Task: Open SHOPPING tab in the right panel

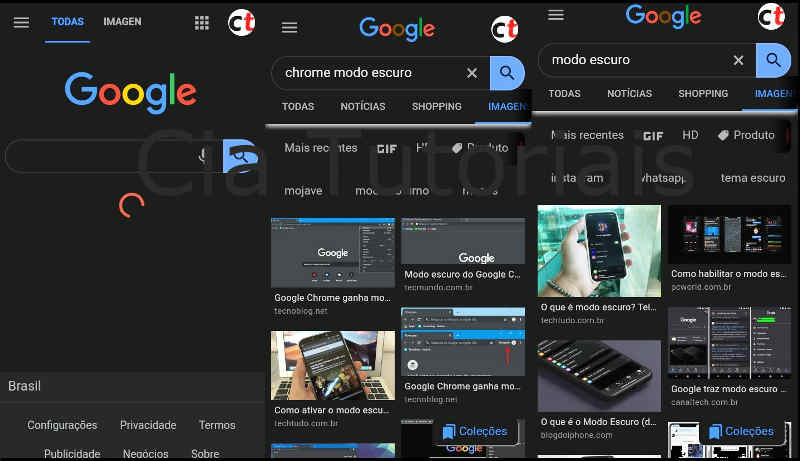Action: pyautogui.click(x=703, y=94)
